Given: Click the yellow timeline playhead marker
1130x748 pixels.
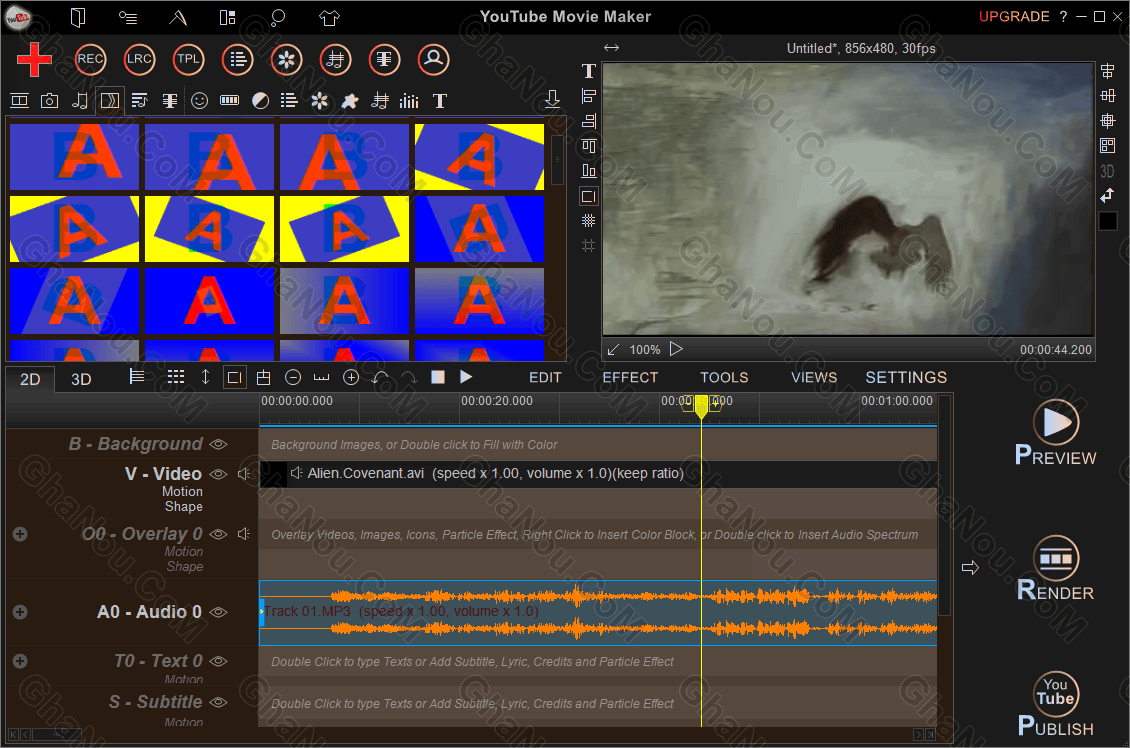Looking at the screenshot, I should pos(700,406).
